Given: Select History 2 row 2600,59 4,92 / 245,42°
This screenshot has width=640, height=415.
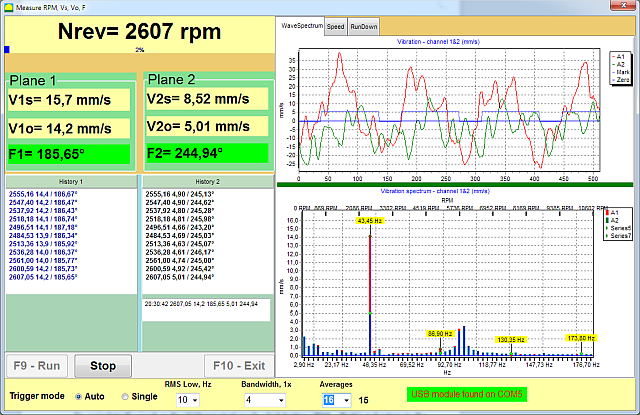Looking at the screenshot, I should coord(180,269).
